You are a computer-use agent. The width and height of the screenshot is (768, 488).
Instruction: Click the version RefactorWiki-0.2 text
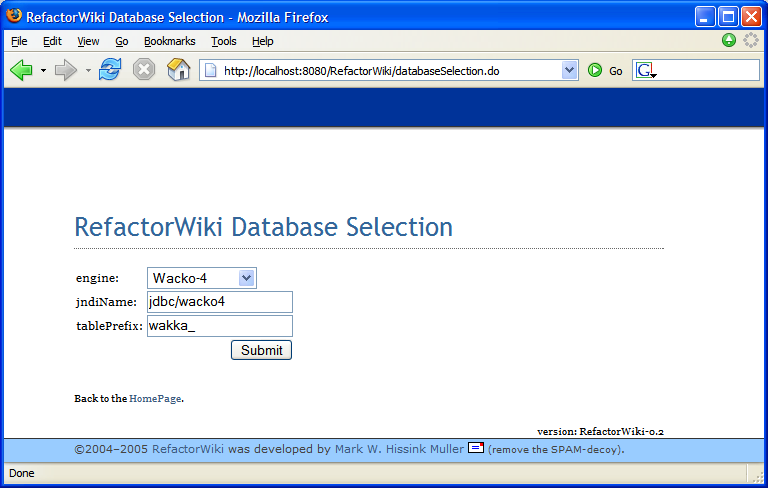(x=600, y=432)
